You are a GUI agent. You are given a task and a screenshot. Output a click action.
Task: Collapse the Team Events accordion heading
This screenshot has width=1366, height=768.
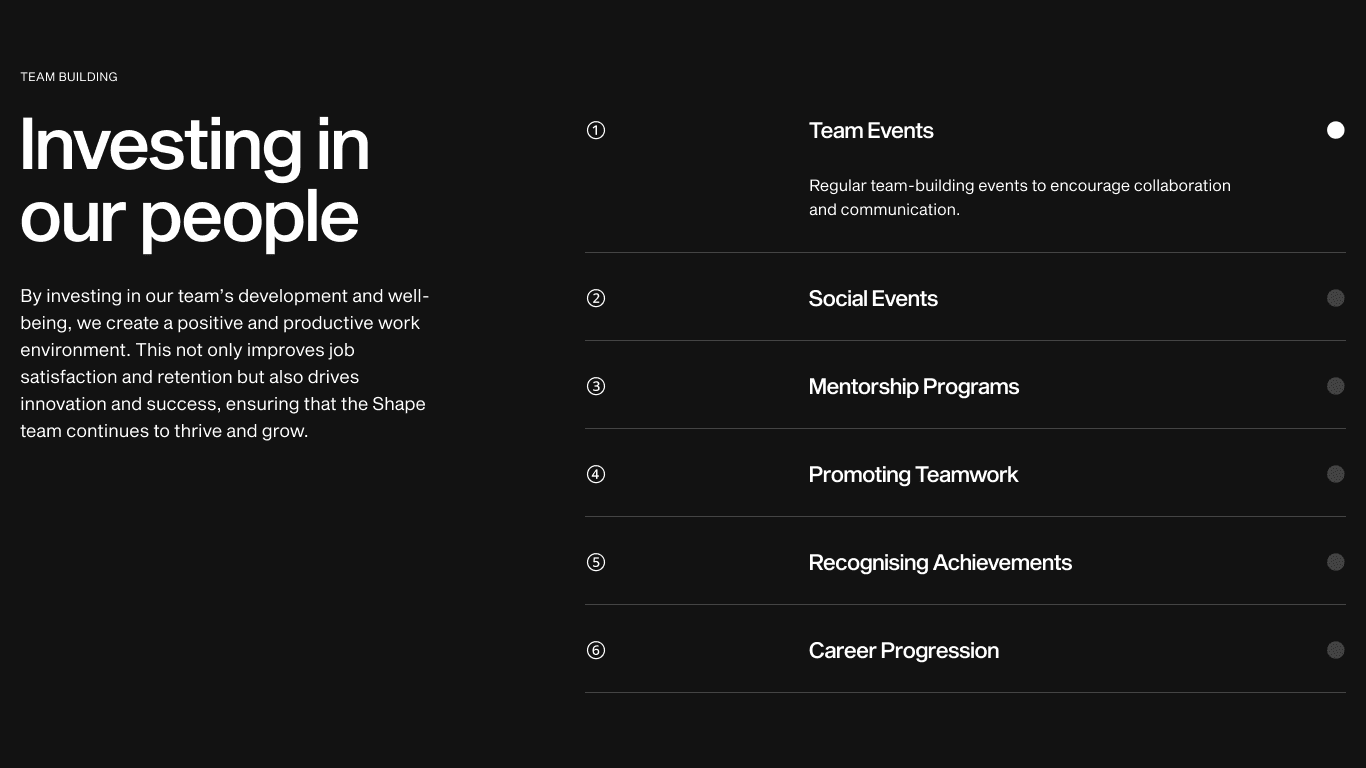click(871, 131)
